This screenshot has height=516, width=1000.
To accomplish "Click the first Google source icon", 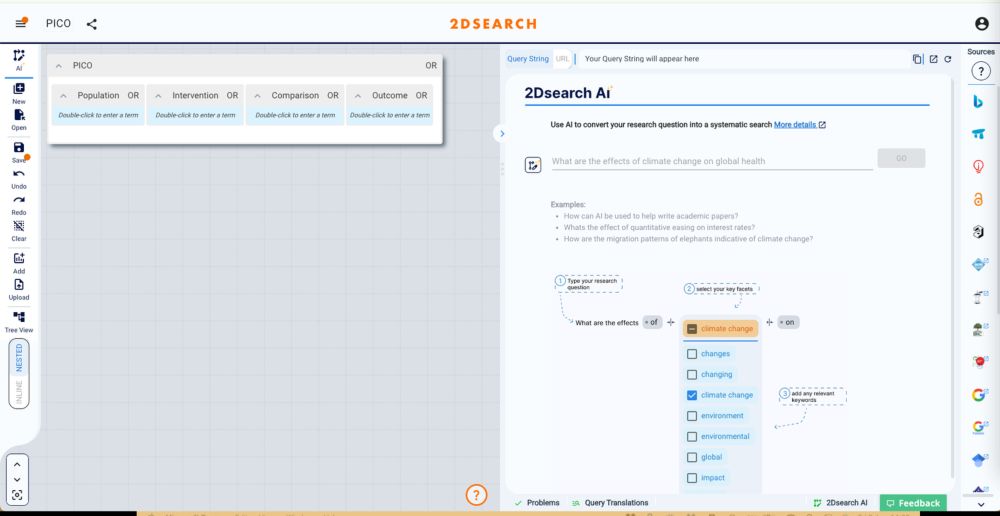I will 978,394.
